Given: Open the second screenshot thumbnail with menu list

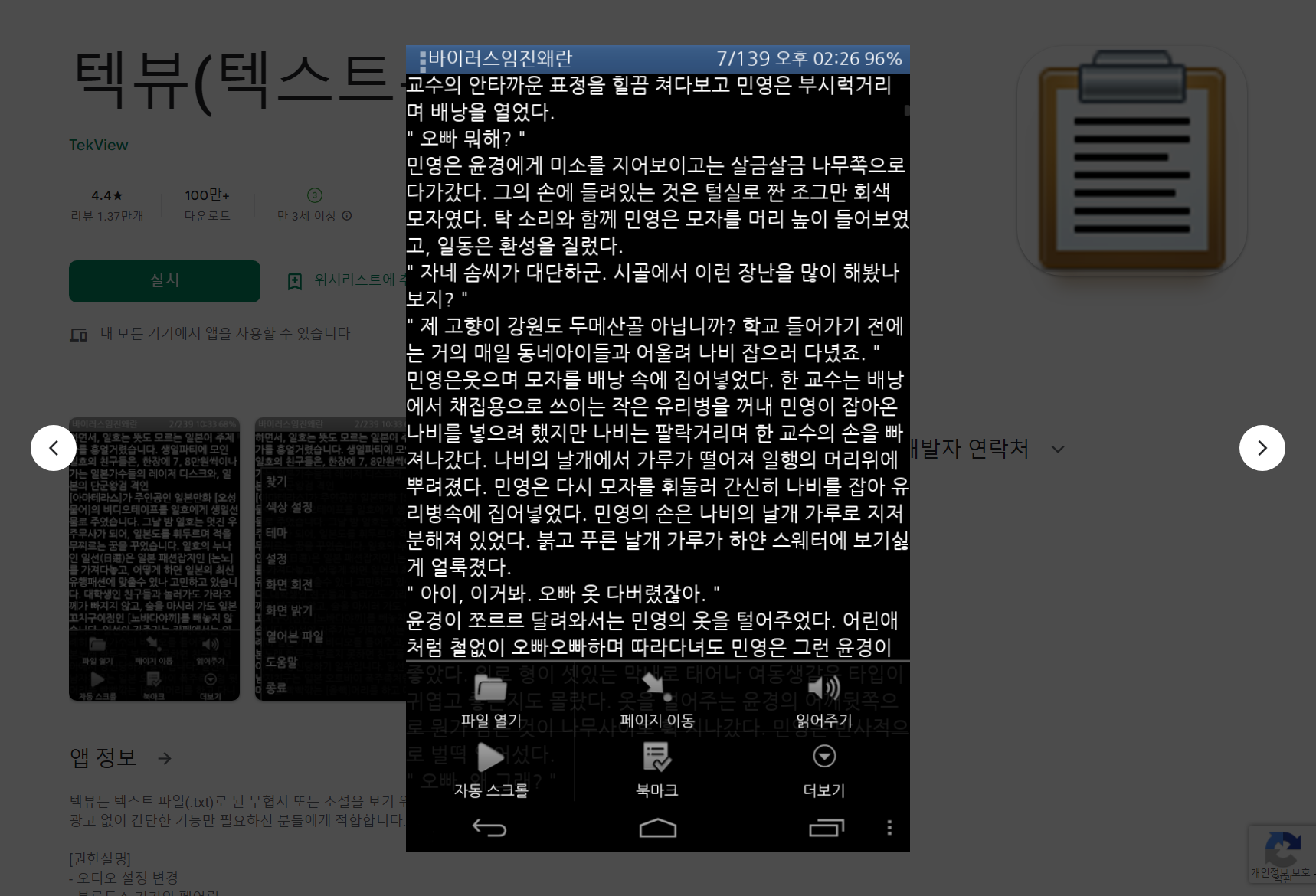Looking at the screenshot, I should [330, 559].
